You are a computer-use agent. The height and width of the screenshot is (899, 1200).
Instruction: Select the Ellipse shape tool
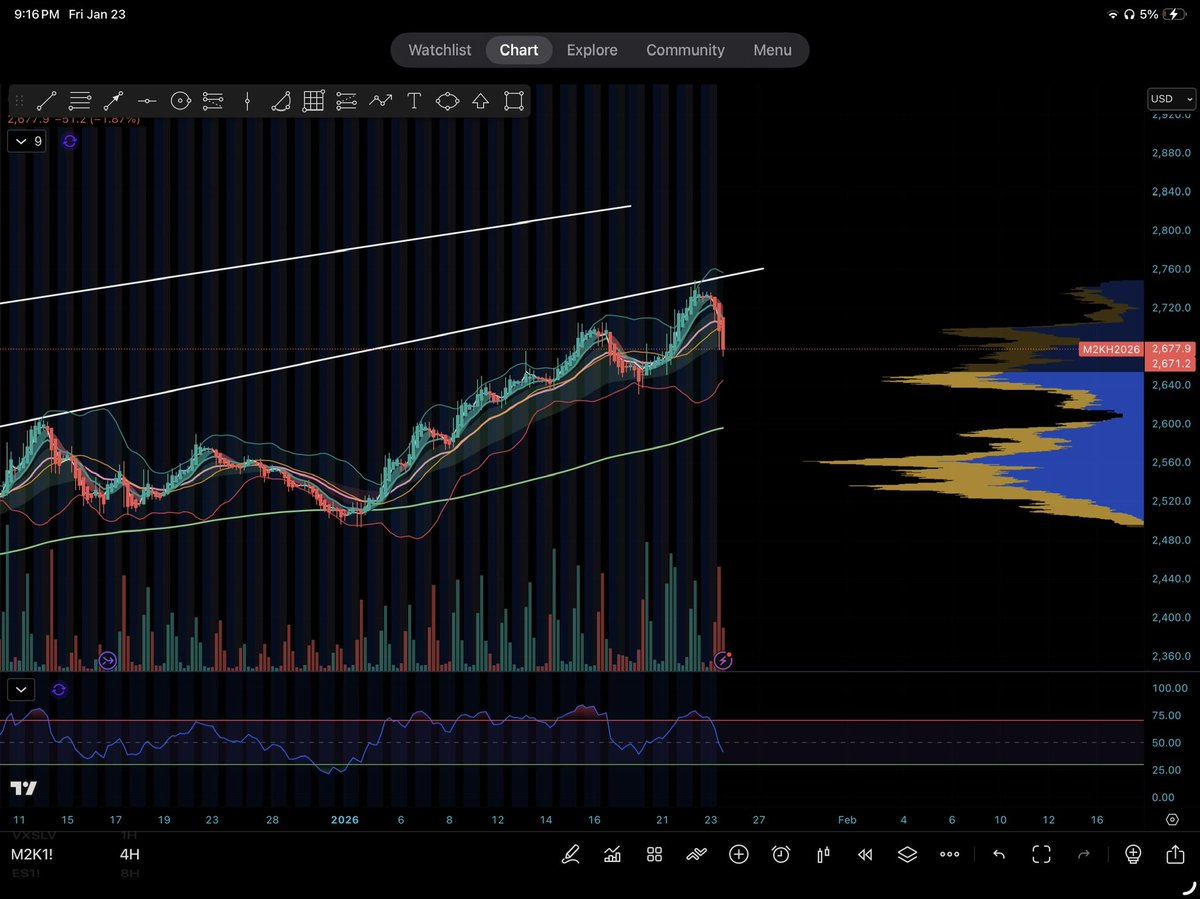point(447,100)
